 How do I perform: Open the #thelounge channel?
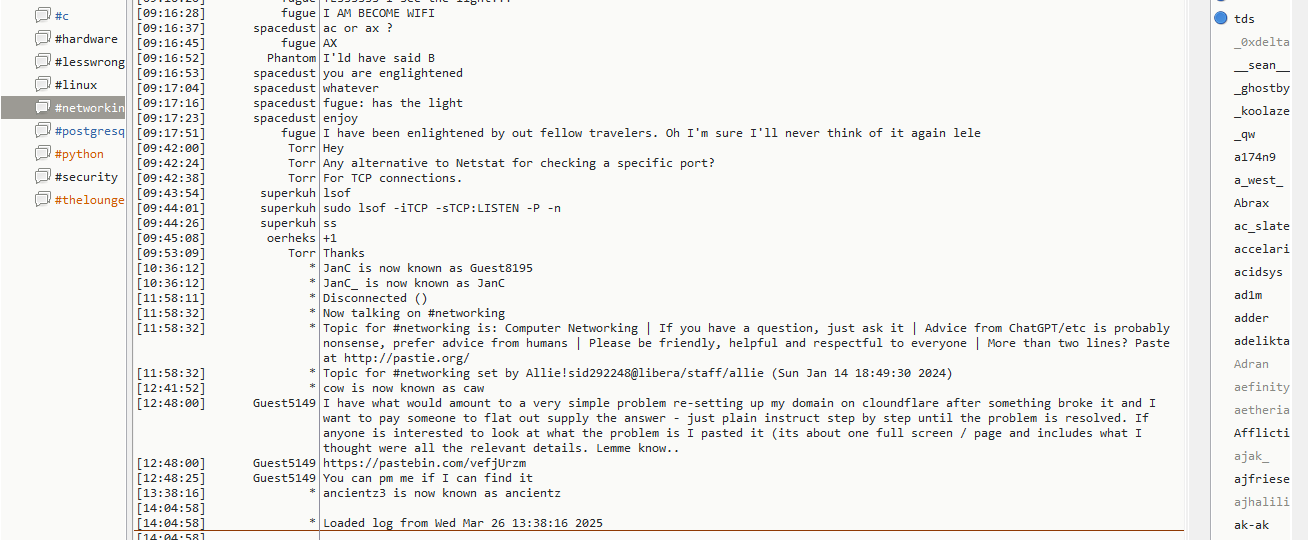pos(89,200)
